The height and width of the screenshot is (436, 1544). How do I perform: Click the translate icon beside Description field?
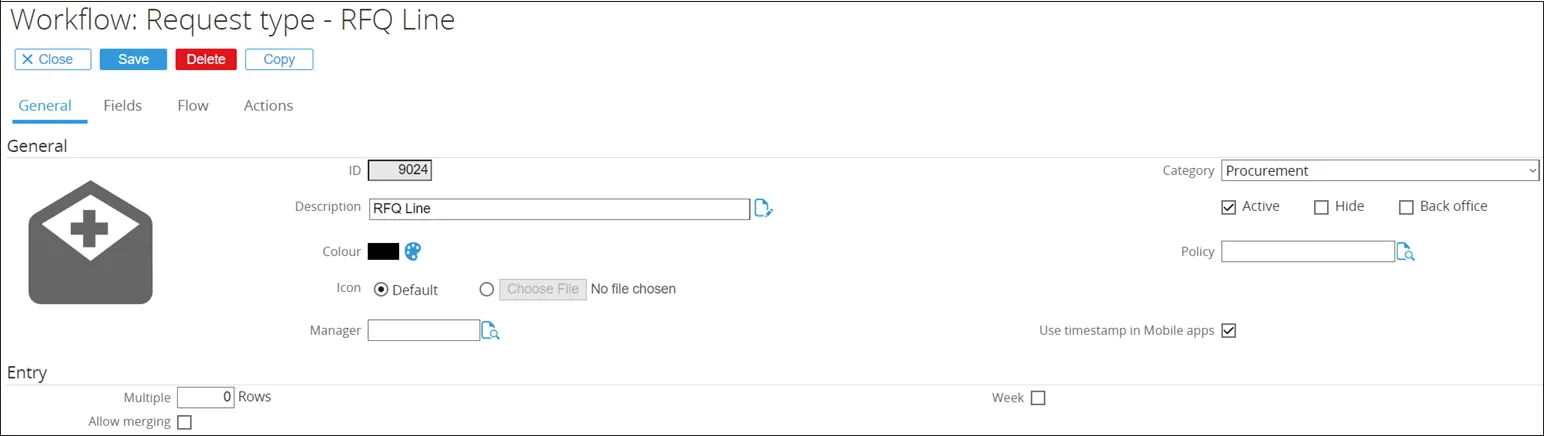coord(764,209)
